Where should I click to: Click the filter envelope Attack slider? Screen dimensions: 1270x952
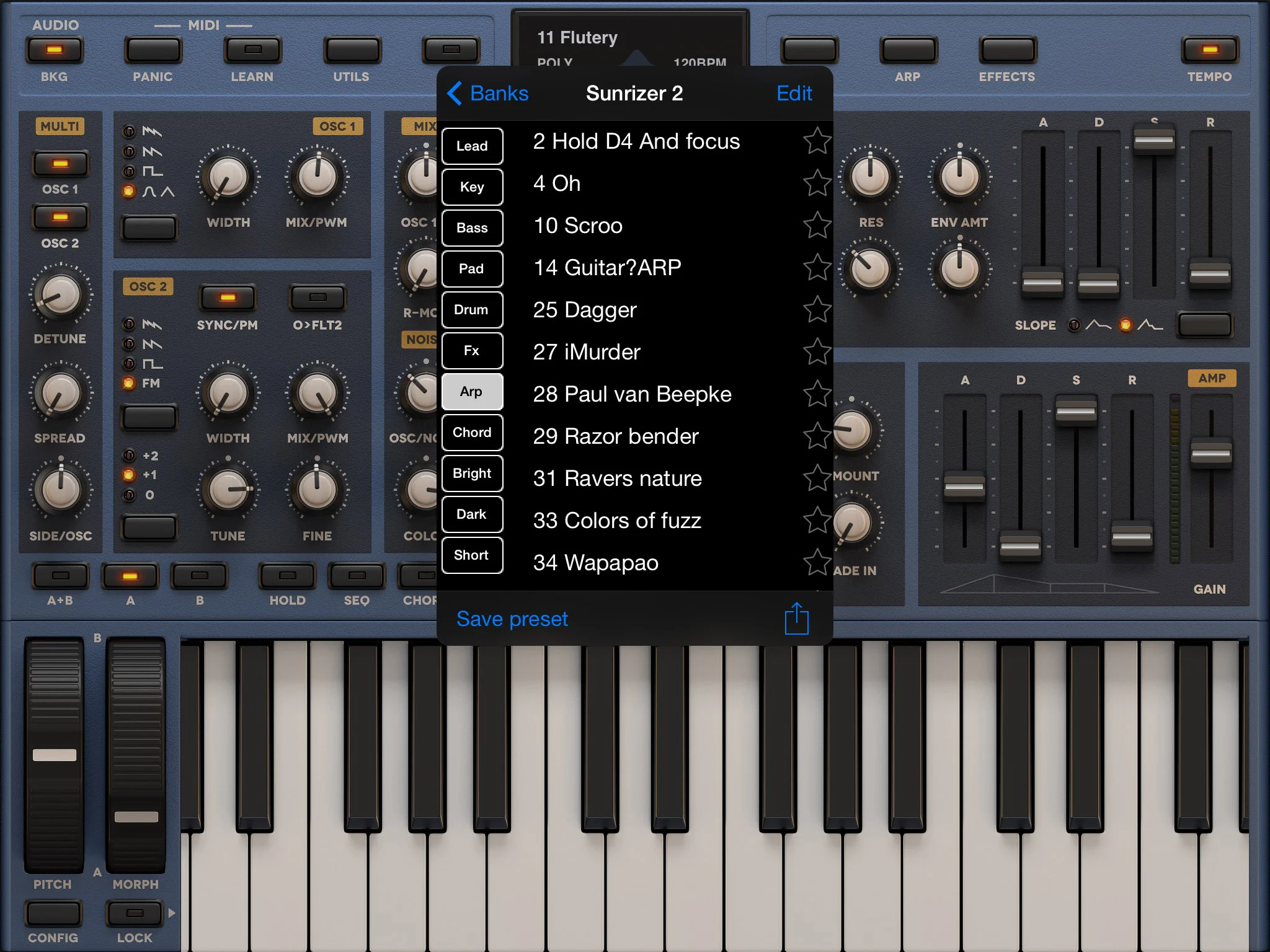click(x=1042, y=282)
